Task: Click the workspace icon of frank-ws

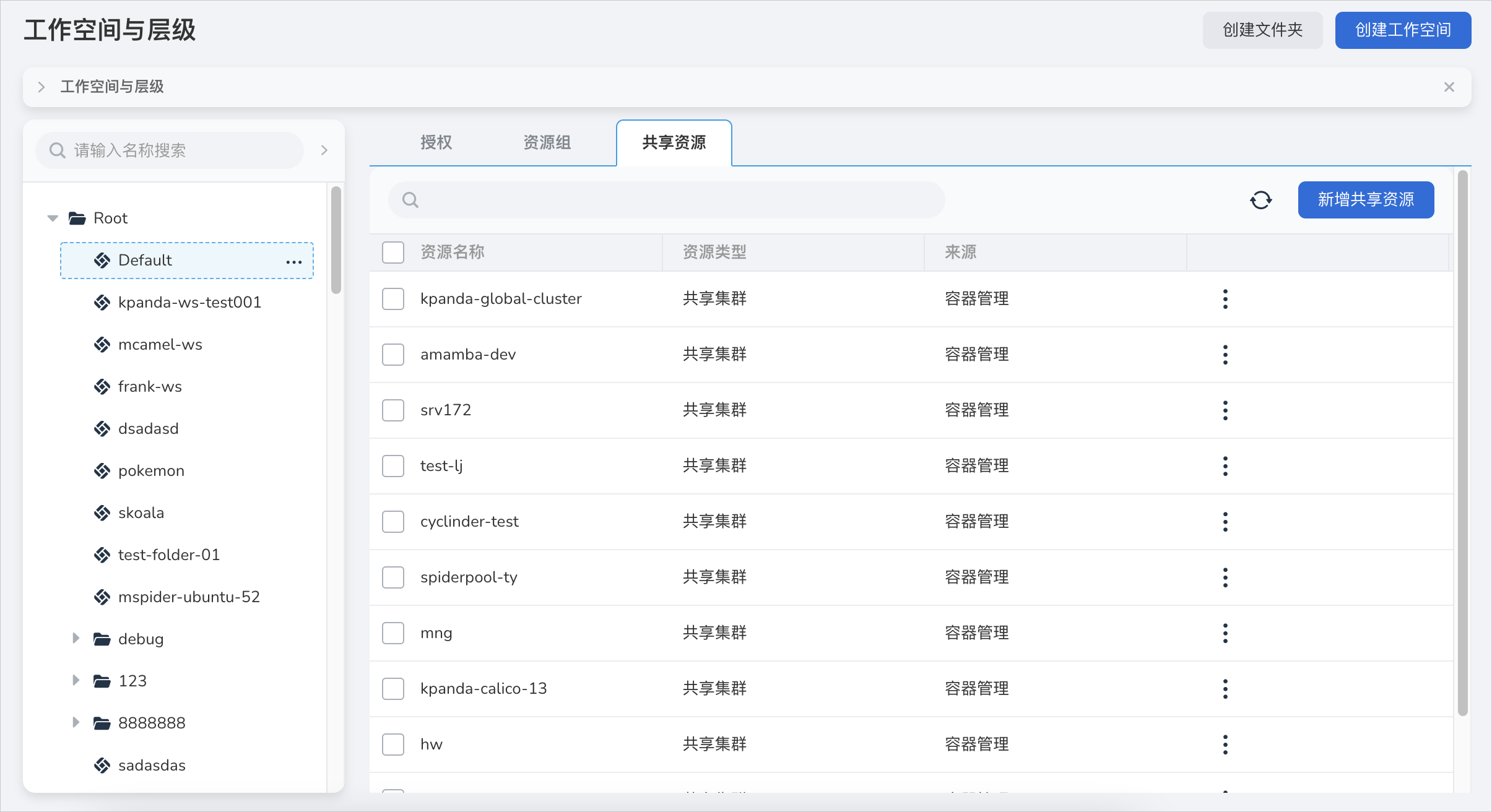Action: (102, 387)
